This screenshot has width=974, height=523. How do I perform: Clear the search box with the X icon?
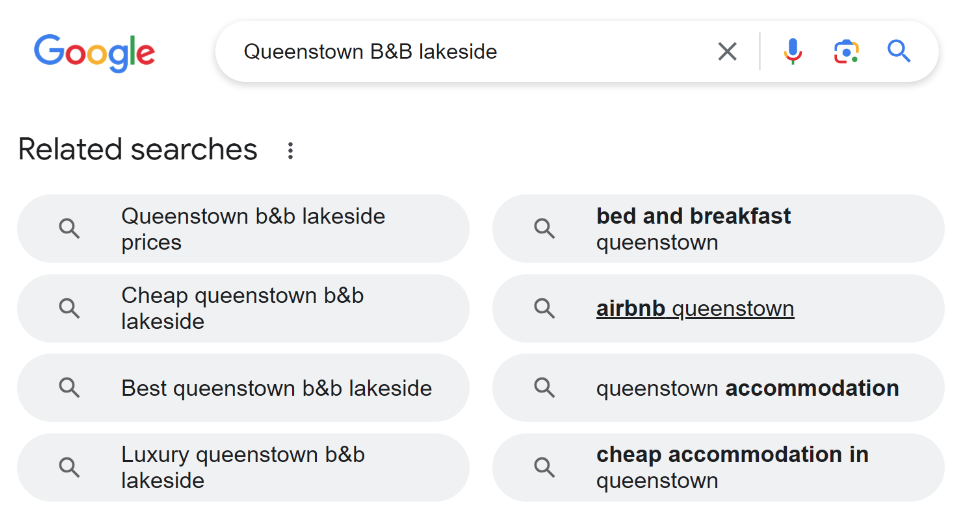[727, 52]
